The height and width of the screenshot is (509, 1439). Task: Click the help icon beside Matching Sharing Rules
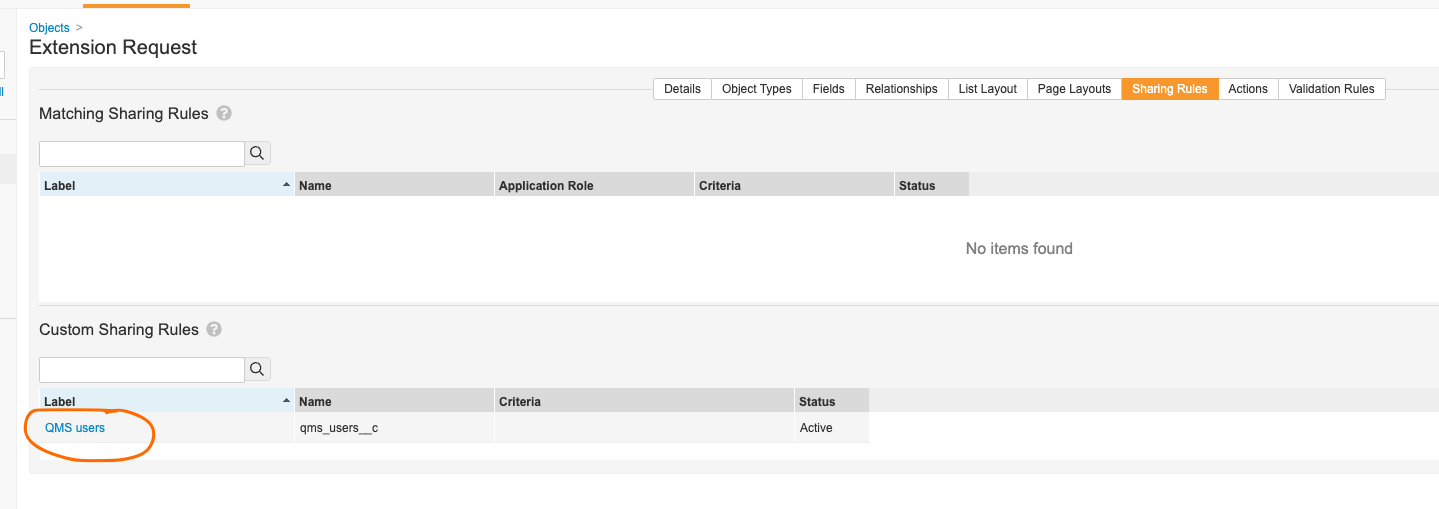pos(224,114)
